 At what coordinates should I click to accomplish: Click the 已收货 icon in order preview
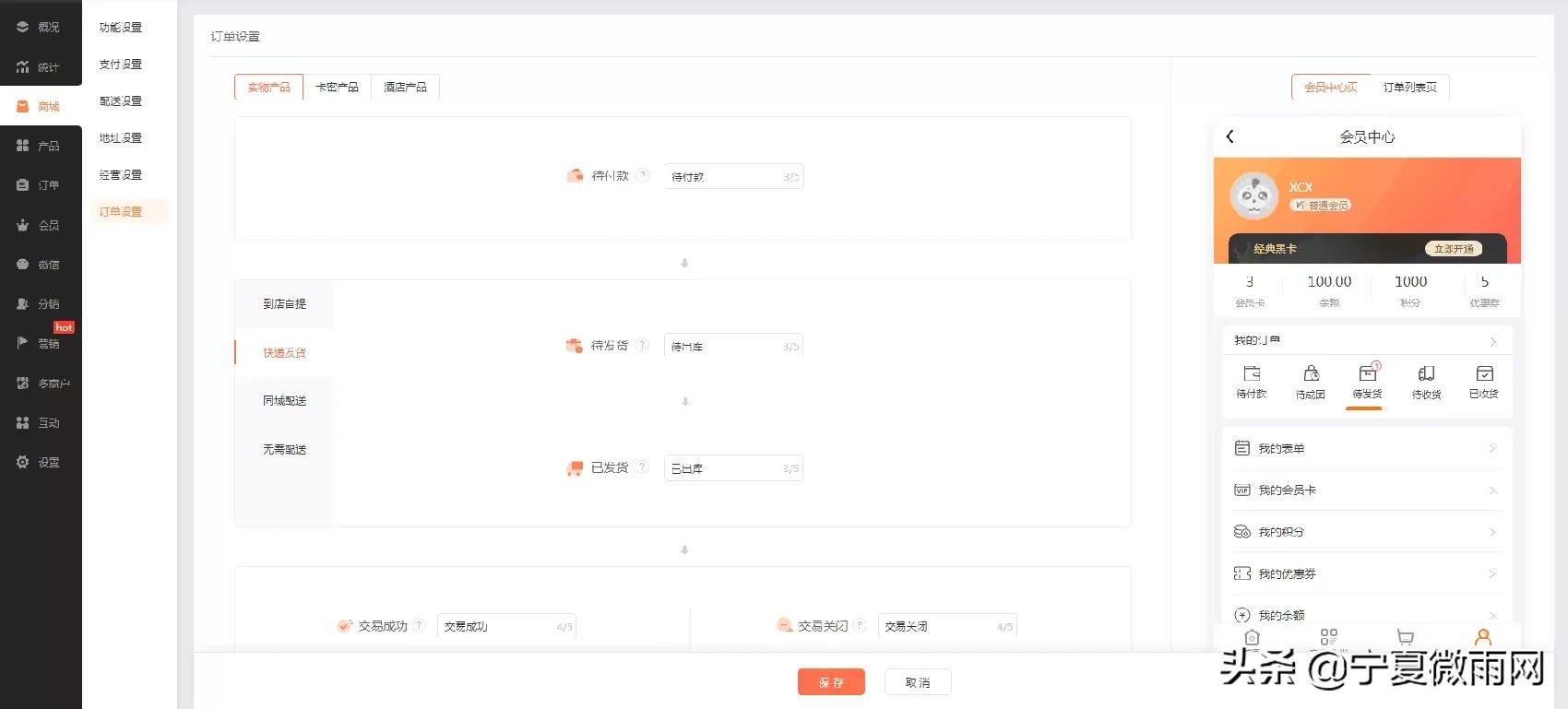1484,373
